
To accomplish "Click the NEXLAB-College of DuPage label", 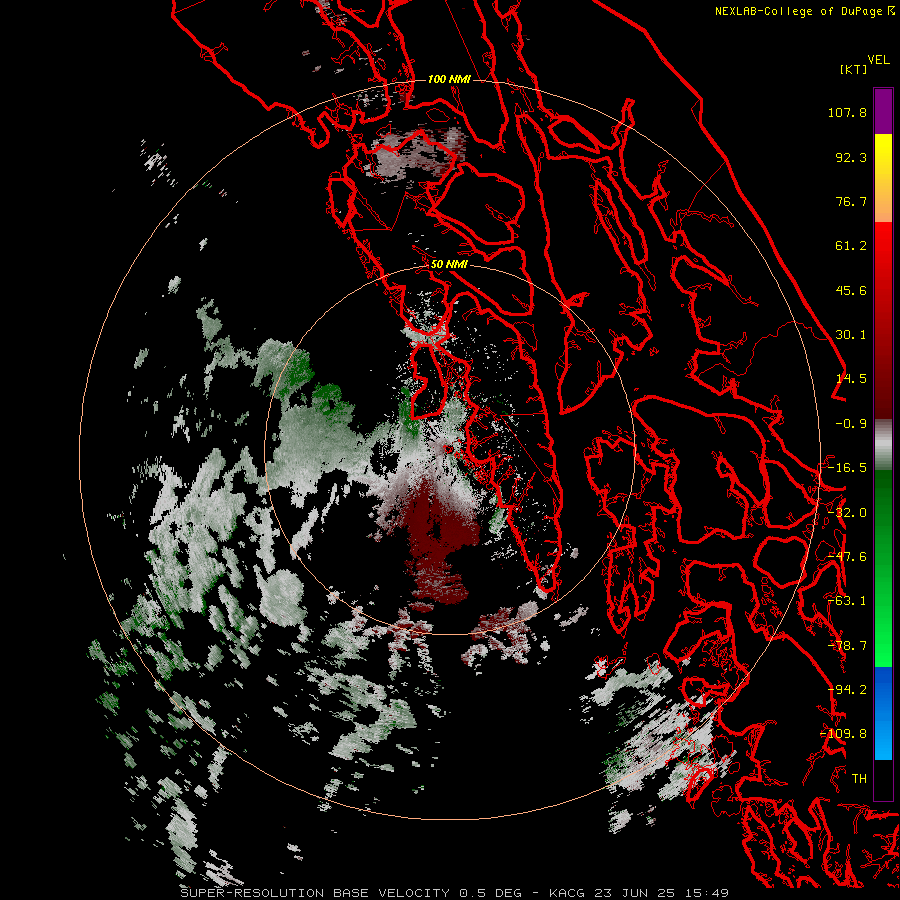I will click(x=800, y=11).
